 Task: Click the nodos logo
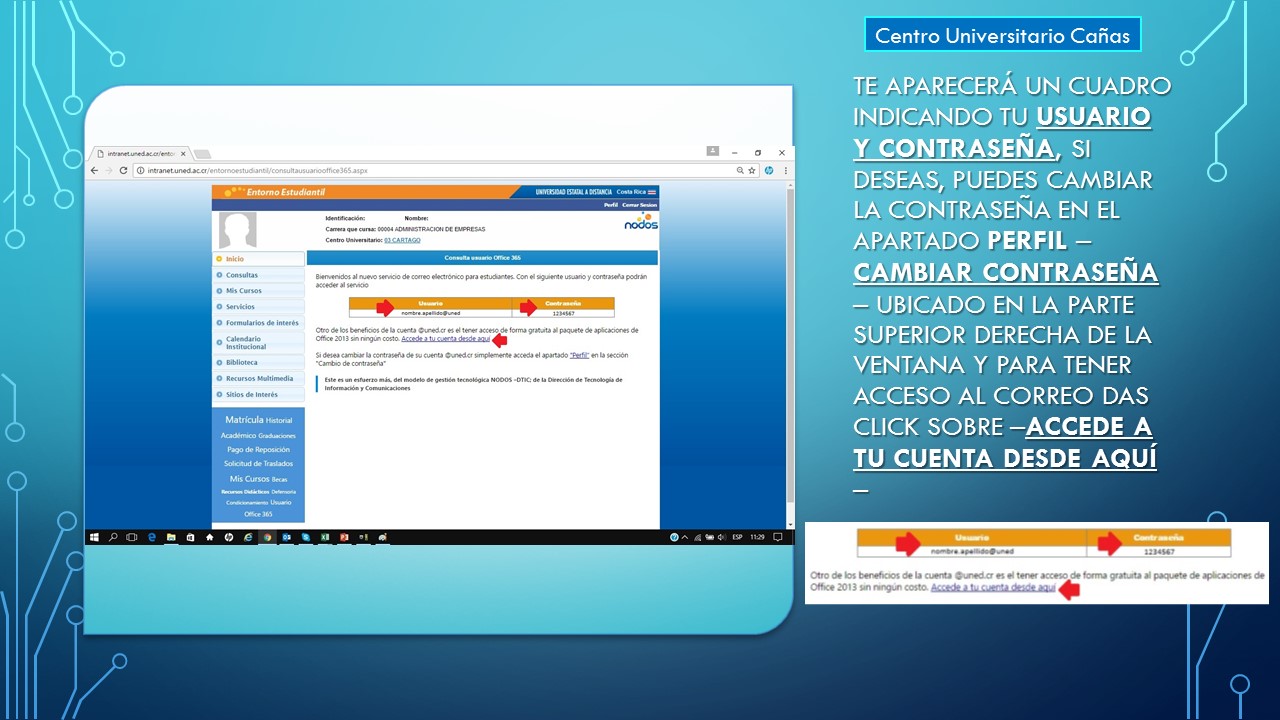click(x=641, y=222)
